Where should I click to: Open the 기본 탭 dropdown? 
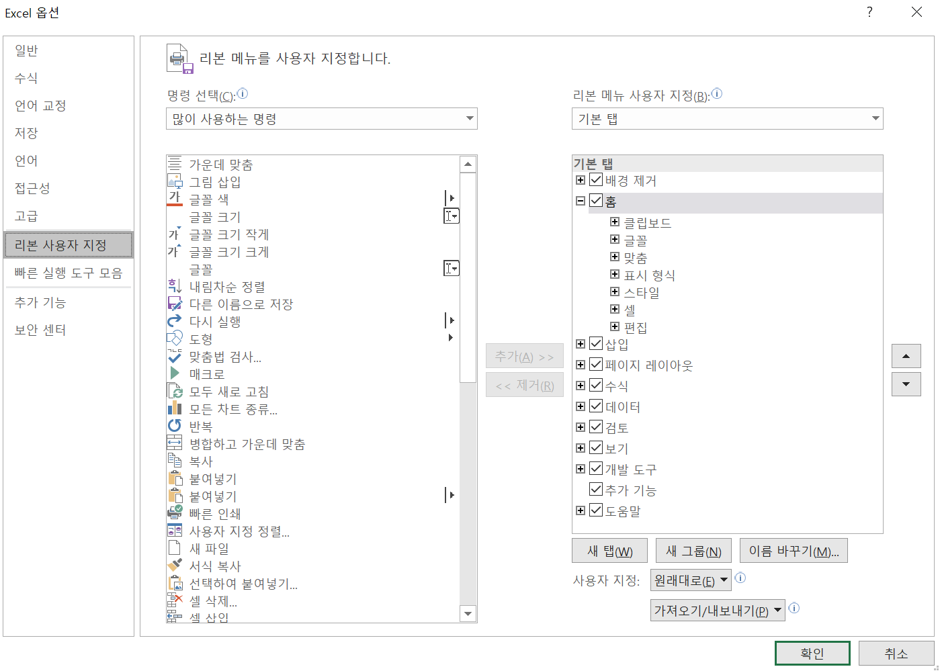tap(727, 119)
